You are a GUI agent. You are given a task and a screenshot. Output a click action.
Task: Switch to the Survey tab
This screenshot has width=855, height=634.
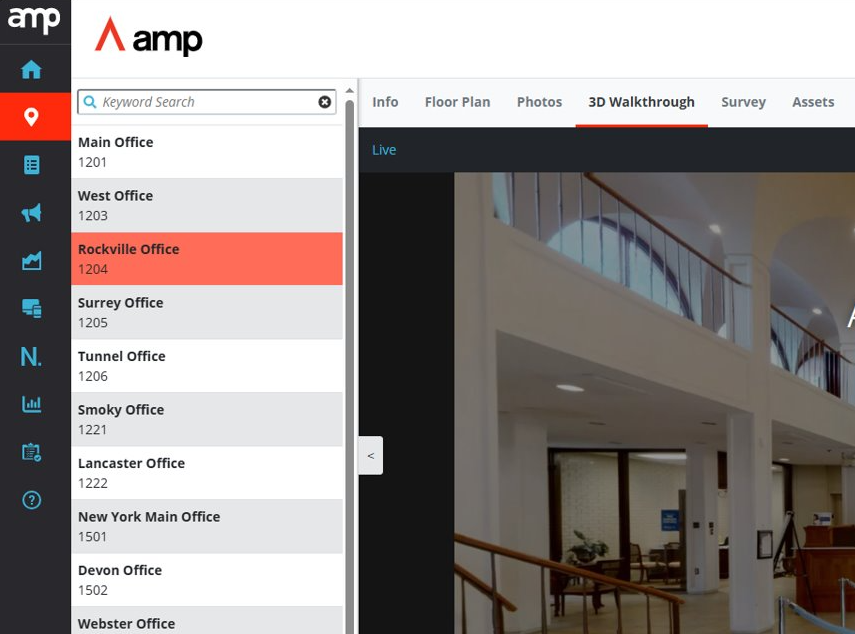(x=743, y=101)
